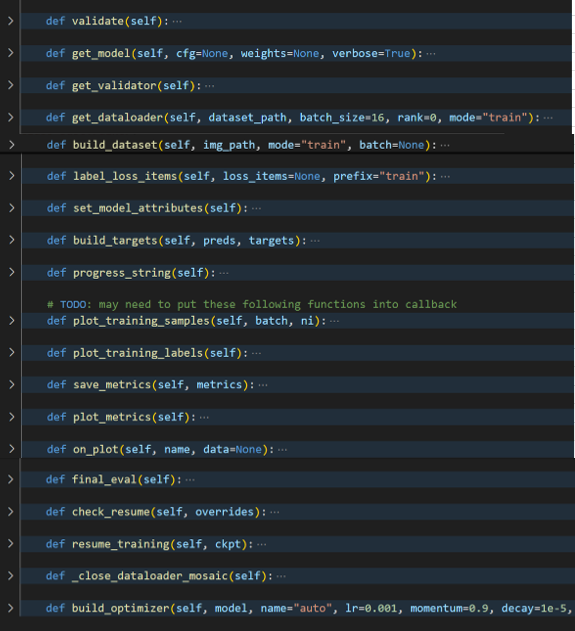Click the function name plot_training_samples
This screenshot has width=575, height=631.
[141, 321]
